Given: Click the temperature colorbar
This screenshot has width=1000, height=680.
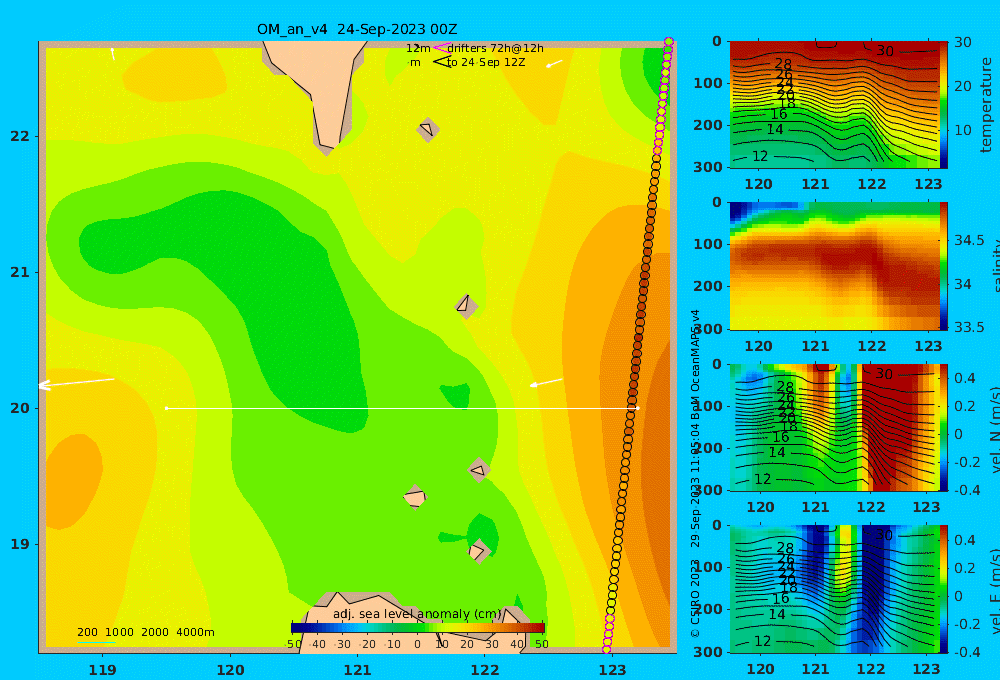Looking at the screenshot, I should point(944,105).
